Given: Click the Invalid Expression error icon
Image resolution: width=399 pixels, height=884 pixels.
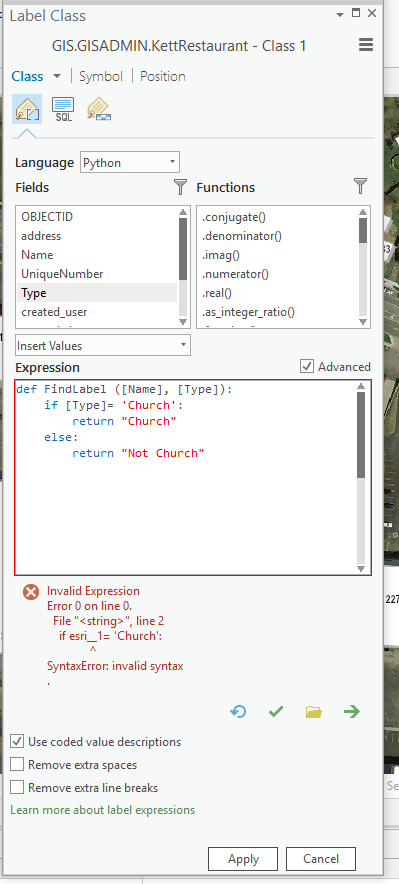Looking at the screenshot, I should [30, 592].
